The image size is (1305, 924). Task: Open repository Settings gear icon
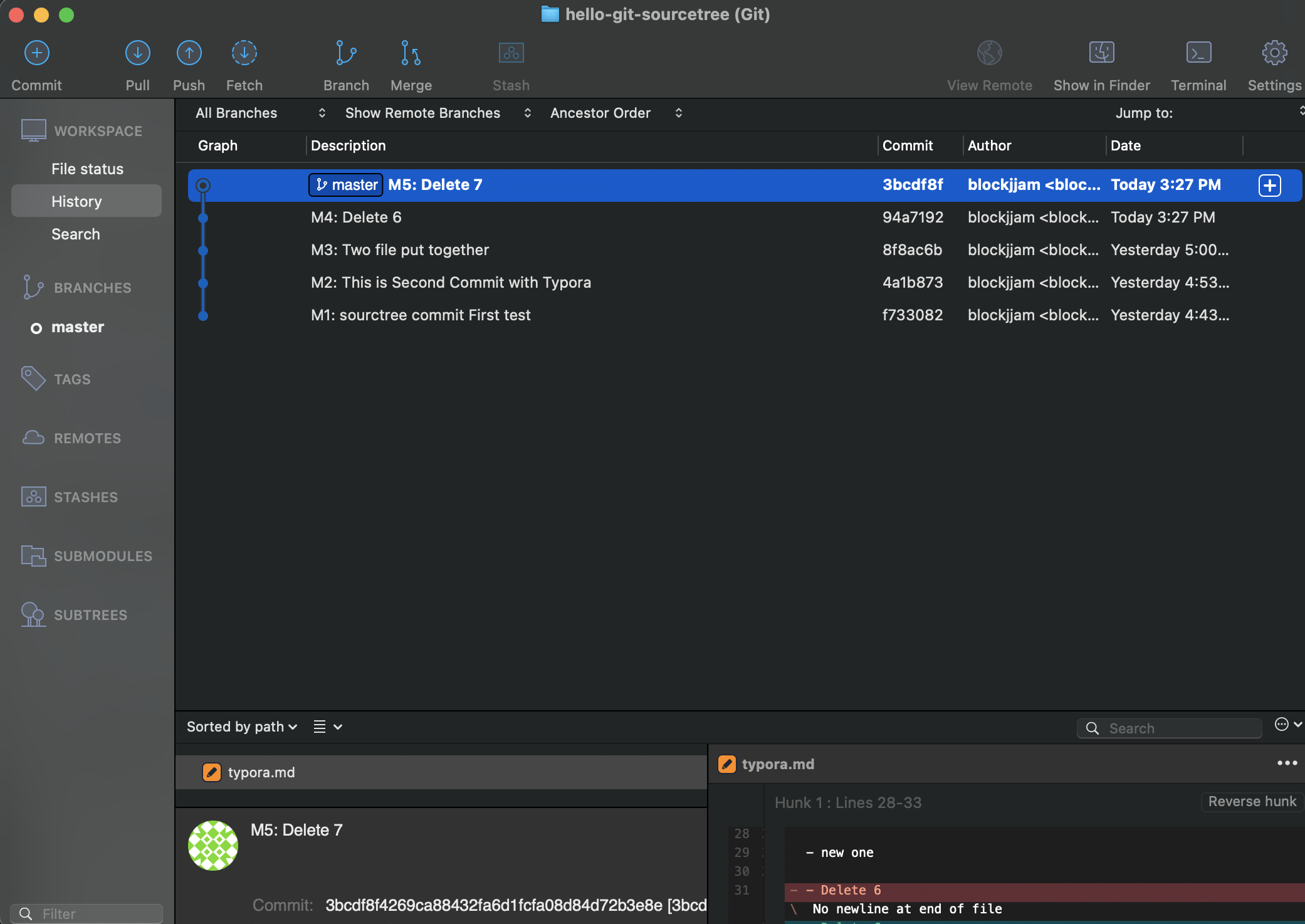[1274, 53]
